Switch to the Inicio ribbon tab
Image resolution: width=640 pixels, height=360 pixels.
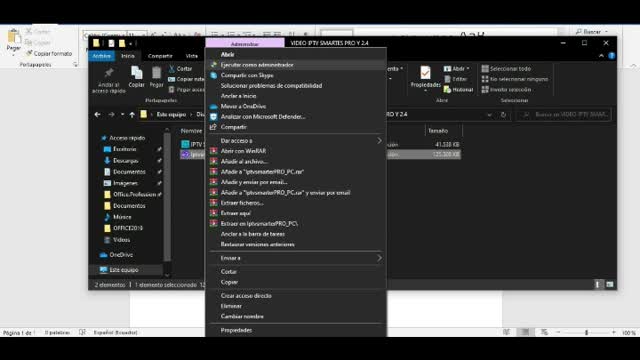coord(128,56)
